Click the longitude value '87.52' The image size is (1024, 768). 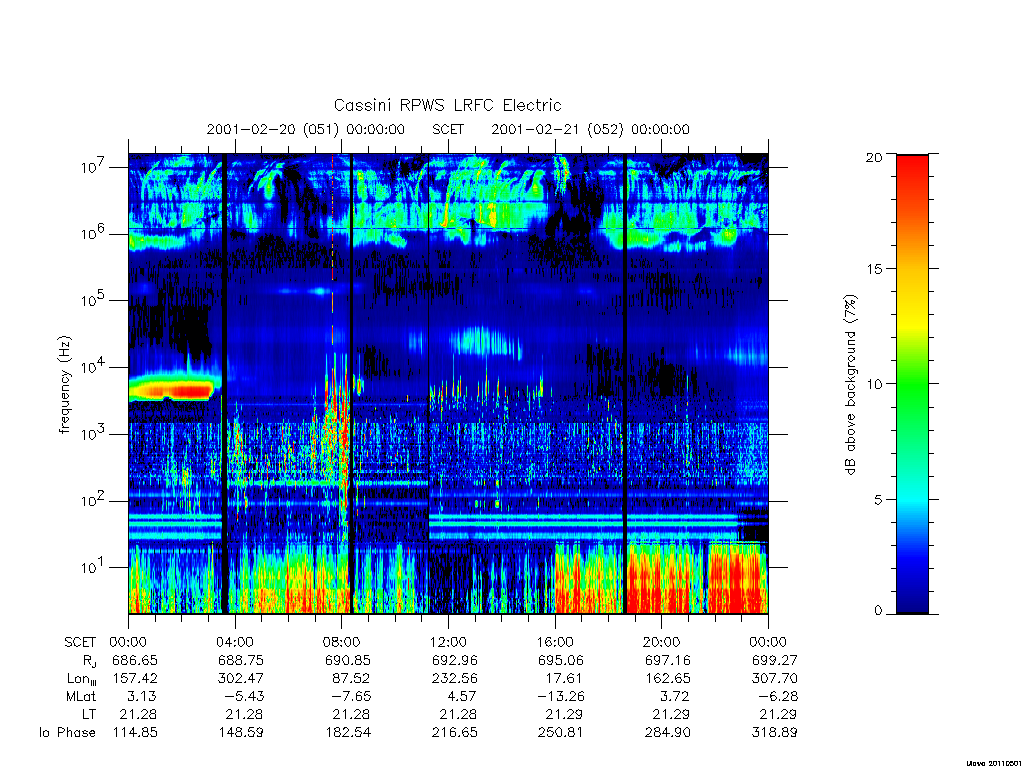(351, 679)
